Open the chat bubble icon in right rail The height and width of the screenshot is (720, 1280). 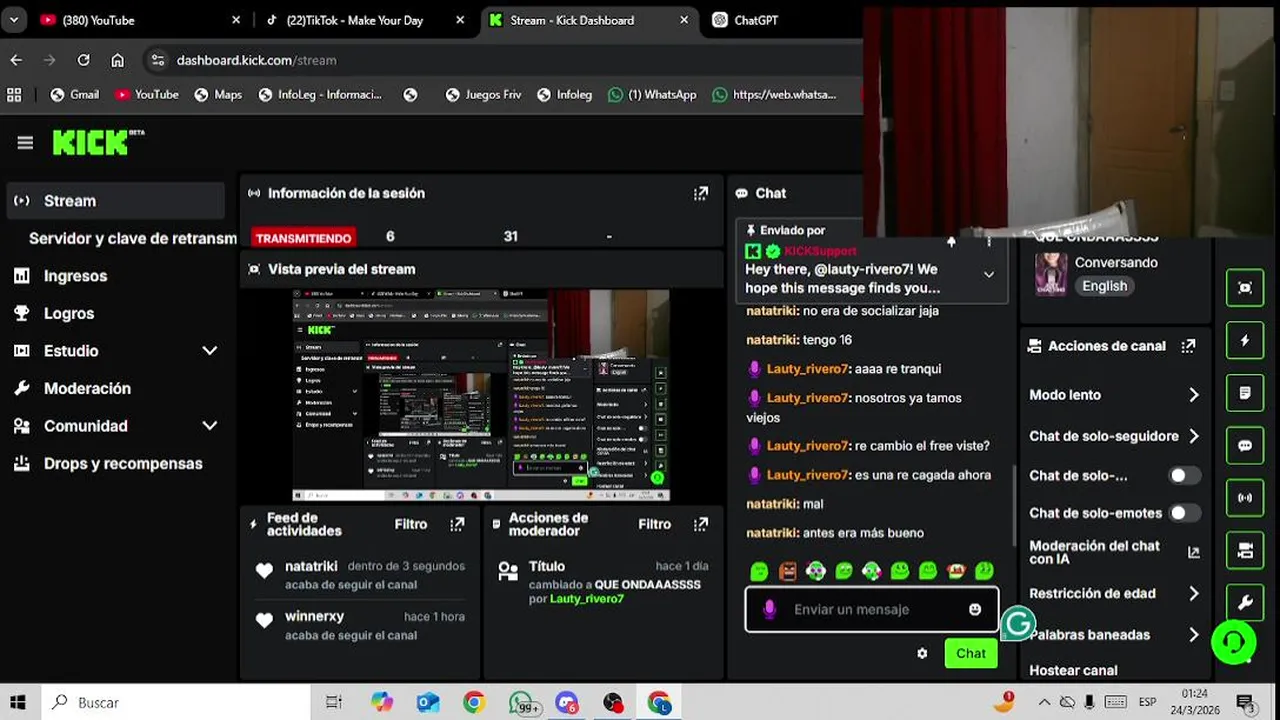tap(1245, 446)
